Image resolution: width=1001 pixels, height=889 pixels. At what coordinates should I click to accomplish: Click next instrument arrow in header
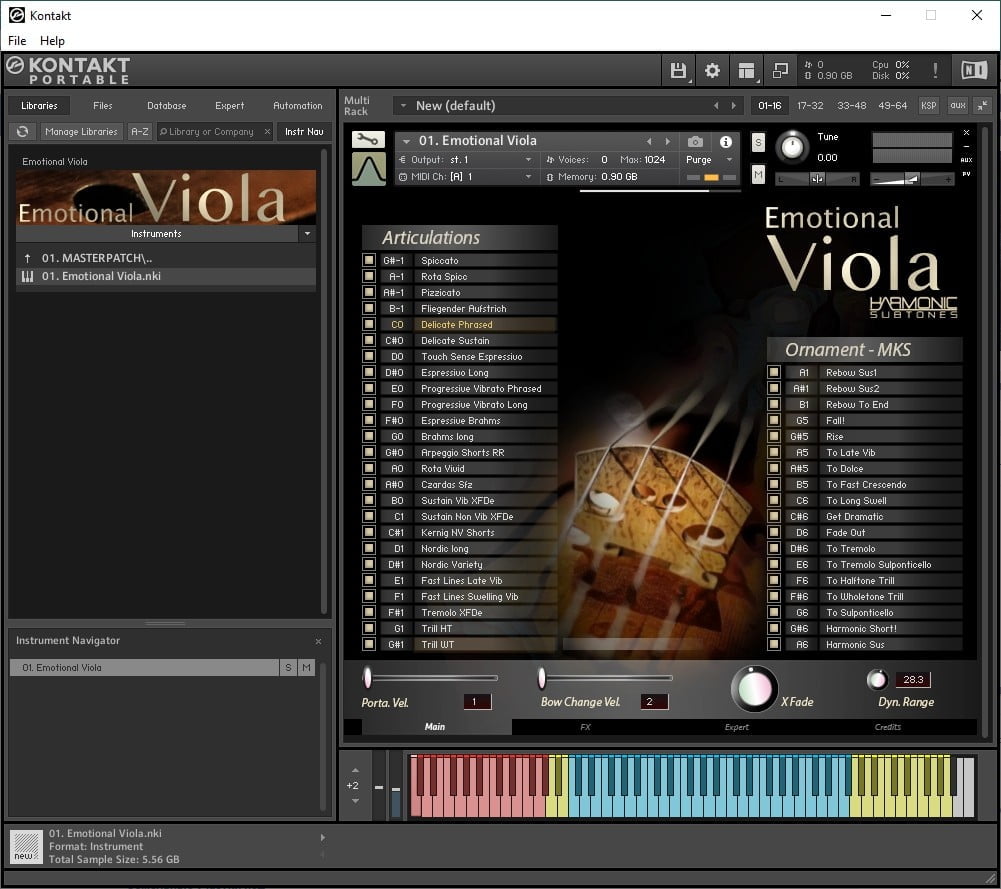[668, 142]
